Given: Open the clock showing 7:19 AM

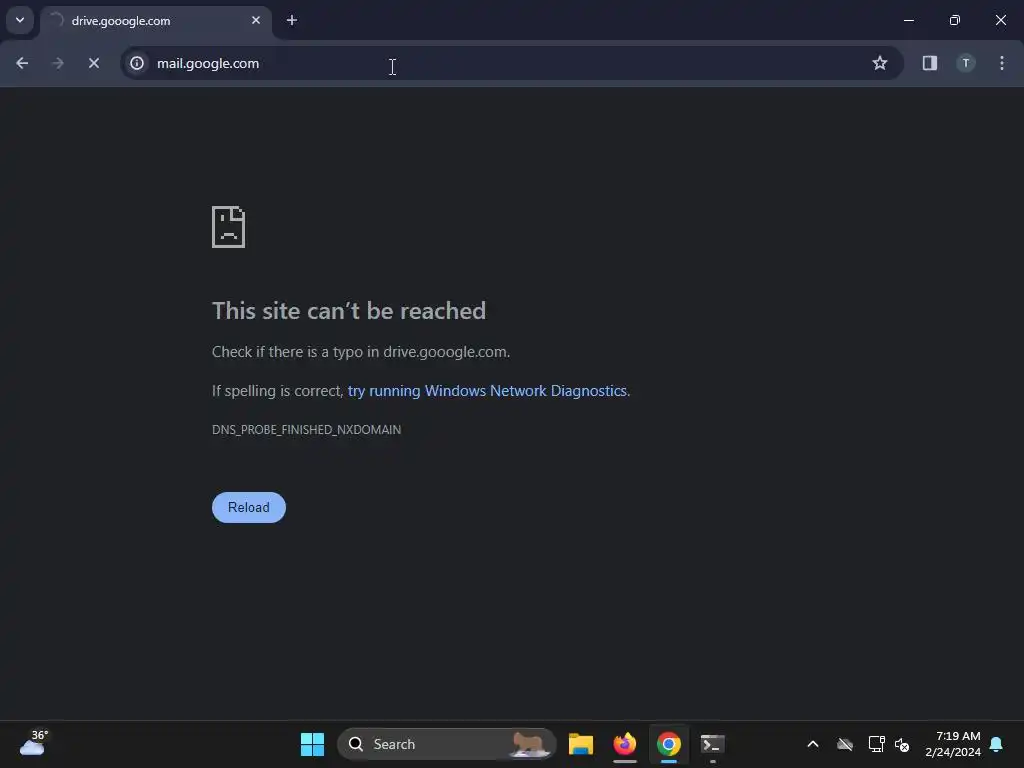Looking at the screenshot, I should (x=953, y=744).
